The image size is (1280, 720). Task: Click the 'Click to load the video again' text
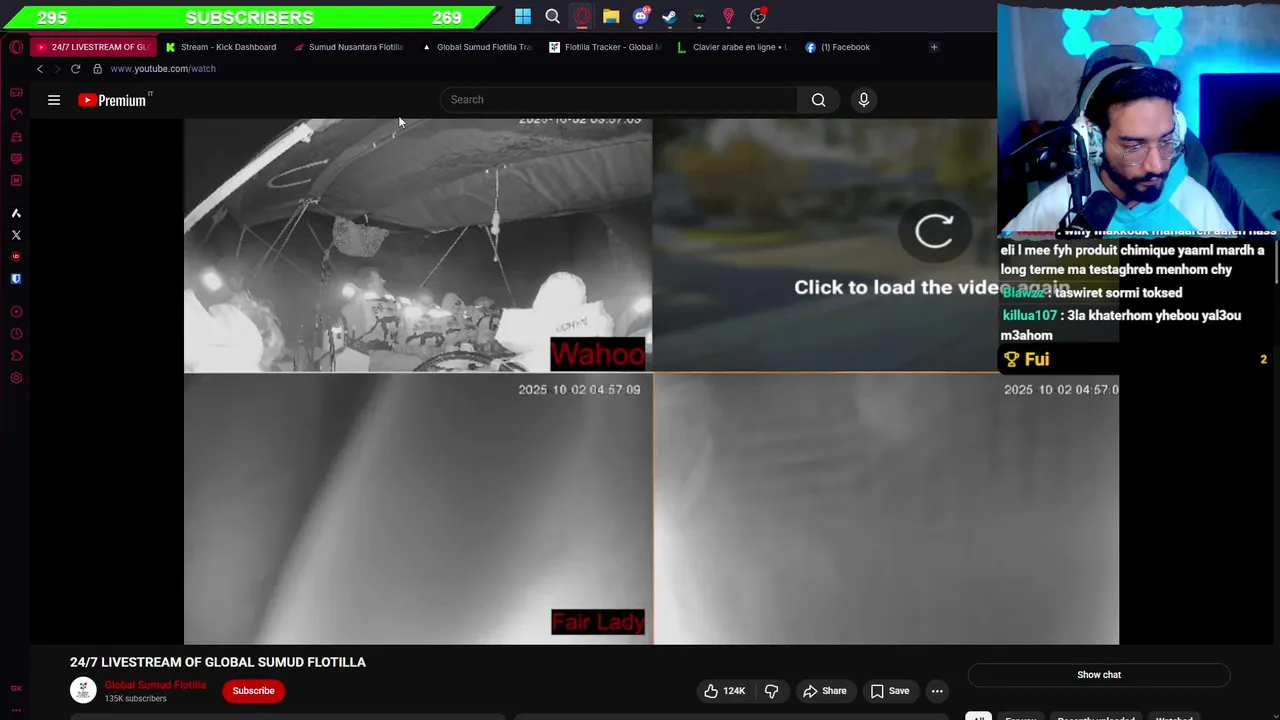click(x=931, y=287)
